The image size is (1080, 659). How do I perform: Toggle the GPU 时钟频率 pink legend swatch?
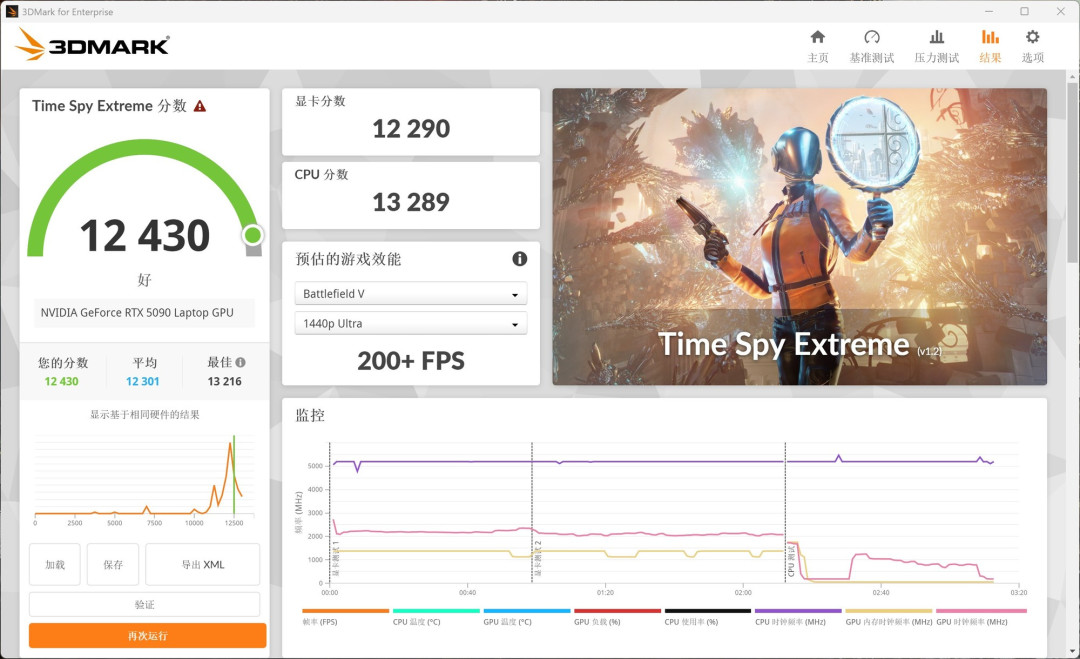pyautogui.click(x=981, y=611)
